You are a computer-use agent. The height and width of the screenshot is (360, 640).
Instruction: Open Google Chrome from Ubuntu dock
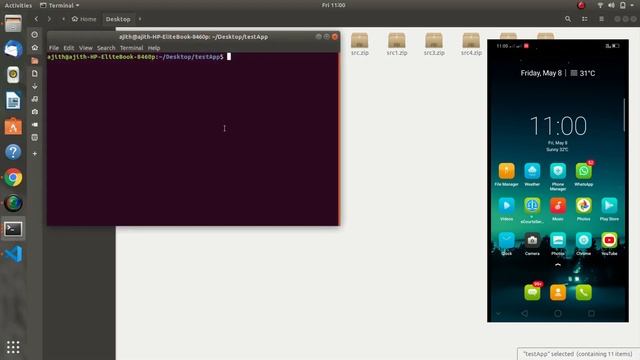(x=13, y=178)
